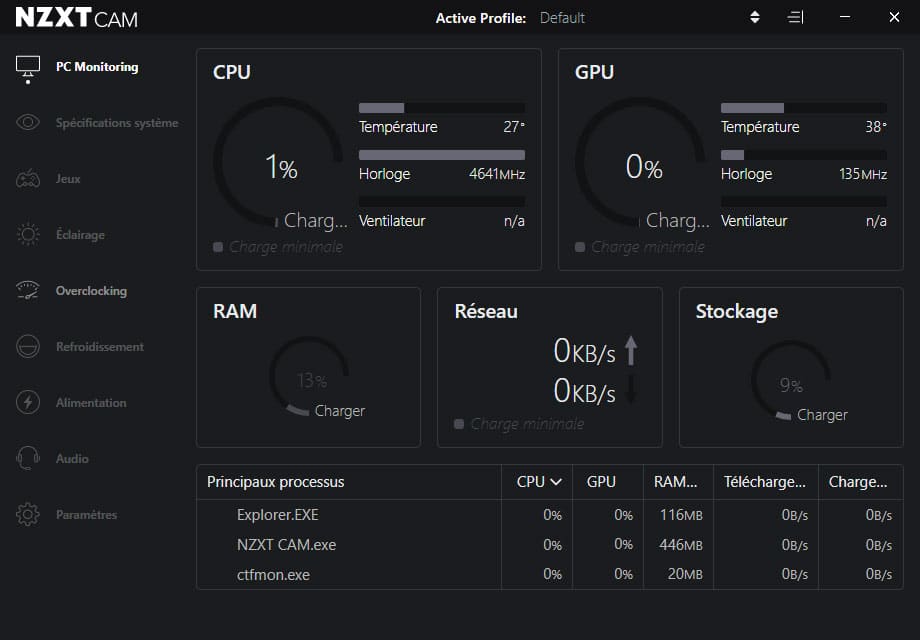Open the Active Profile up-down selector

755,18
